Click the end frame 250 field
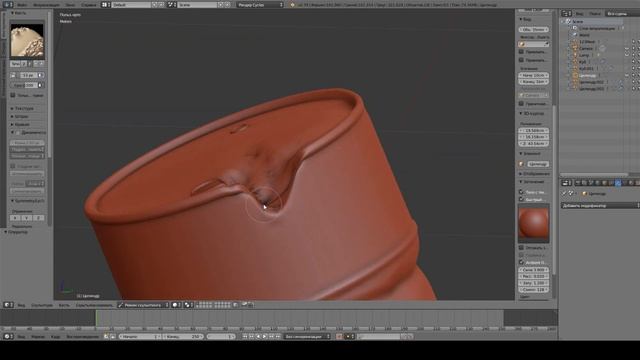 183,337
